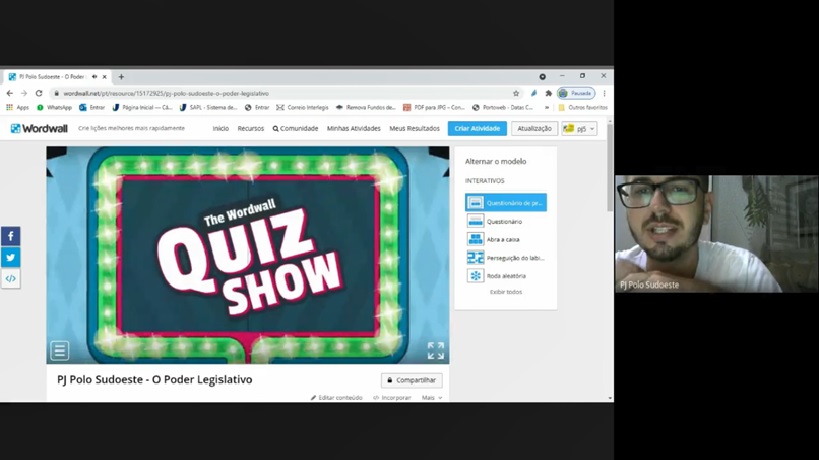Select the Roda aleatória template
Image resolution: width=819 pixels, height=460 pixels.
(x=505, y=276)
